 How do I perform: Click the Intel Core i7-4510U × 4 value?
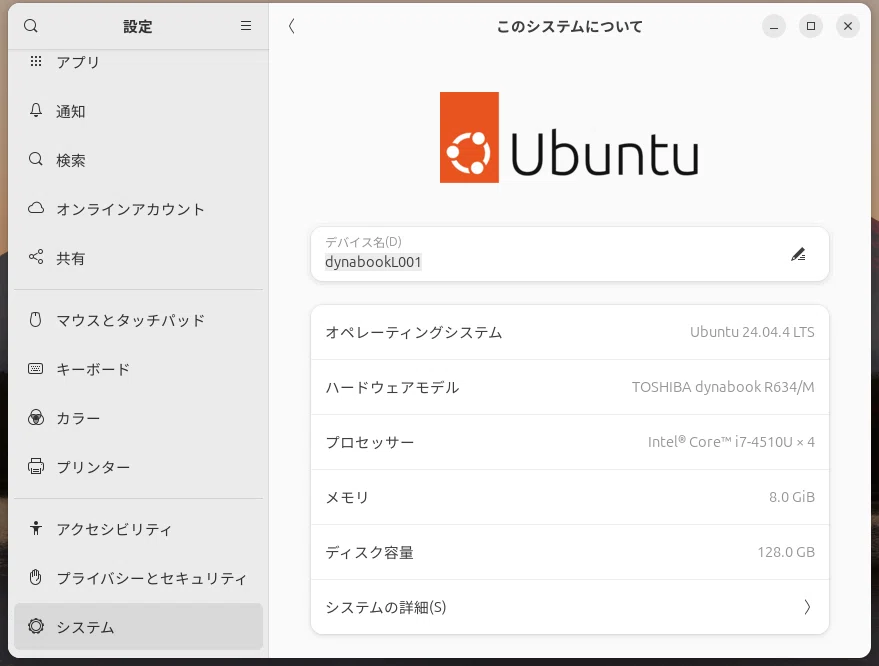(x=731, y=442)
